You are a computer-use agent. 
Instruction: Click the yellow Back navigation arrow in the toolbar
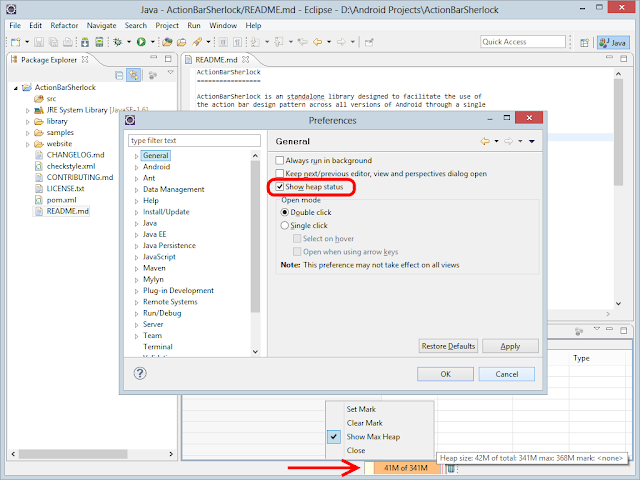pyautogui.click(x=318, y=42)
